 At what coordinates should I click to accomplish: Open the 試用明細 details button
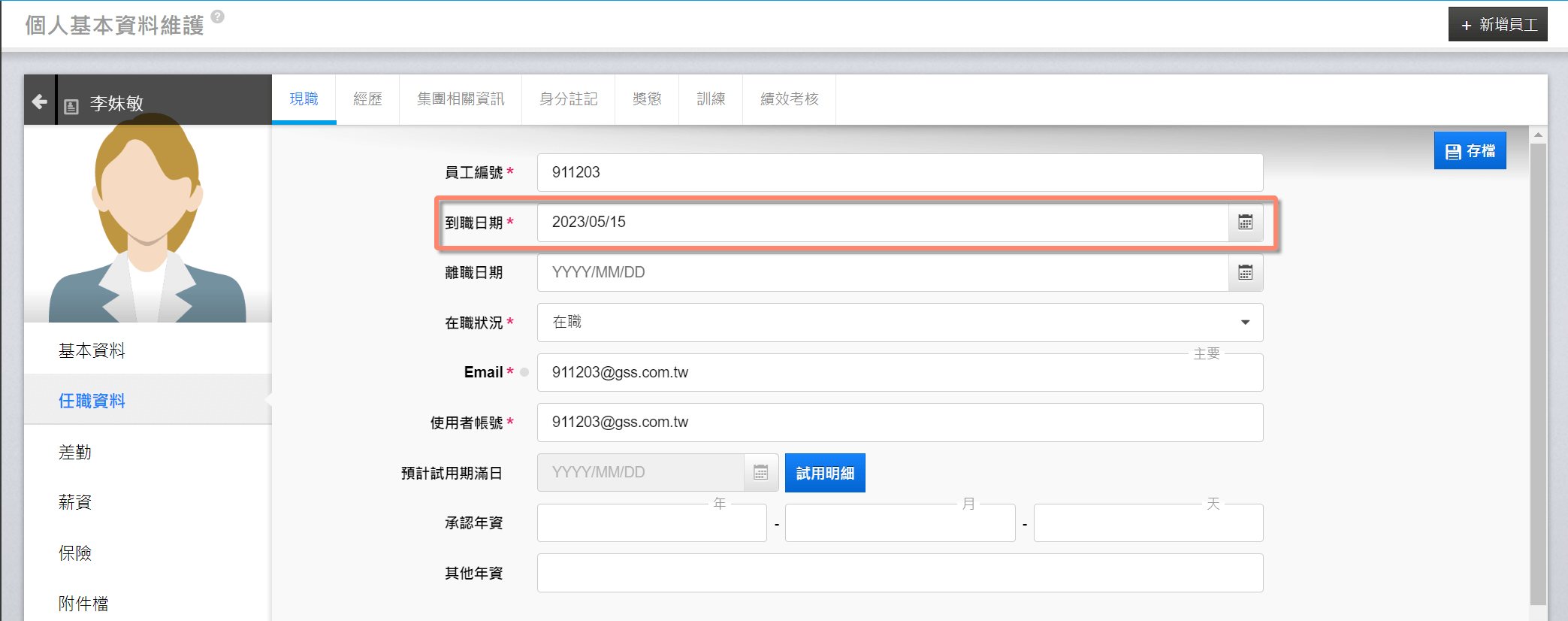coord(825,473)
